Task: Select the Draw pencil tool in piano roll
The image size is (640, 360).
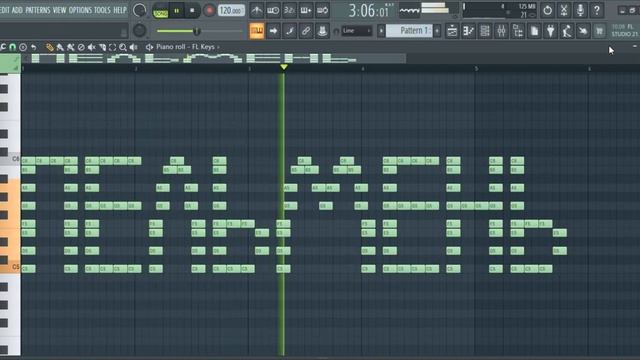Action: click(49, 47)
